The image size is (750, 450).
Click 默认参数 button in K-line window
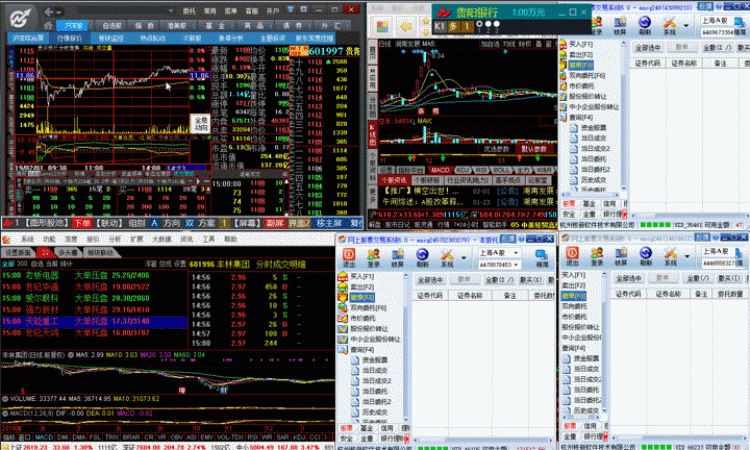point(534,149)
